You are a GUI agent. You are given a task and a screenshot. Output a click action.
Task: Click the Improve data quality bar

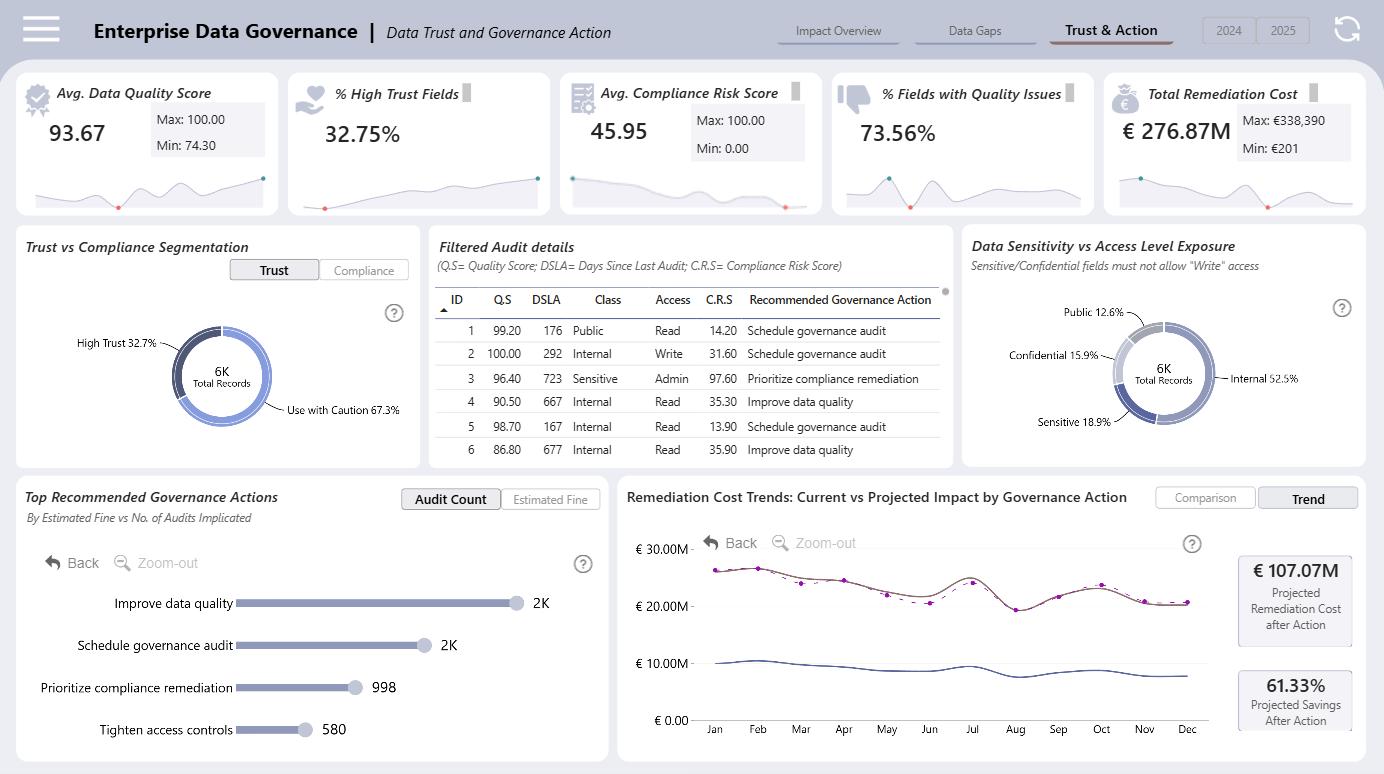click(x=375, y=603)
